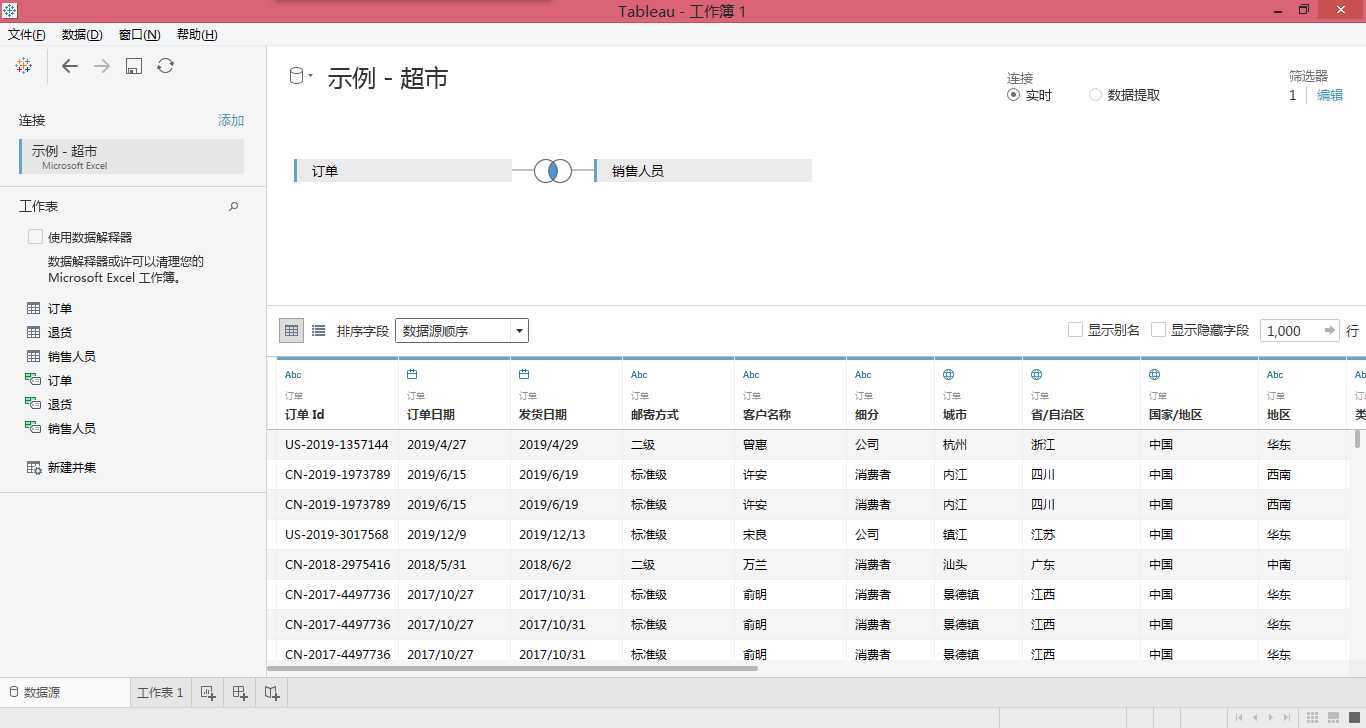Viewport: 1366px width, 728px height.
Task: Click the 销售人员 table in join canvas
Action: (x=703, y=171)
